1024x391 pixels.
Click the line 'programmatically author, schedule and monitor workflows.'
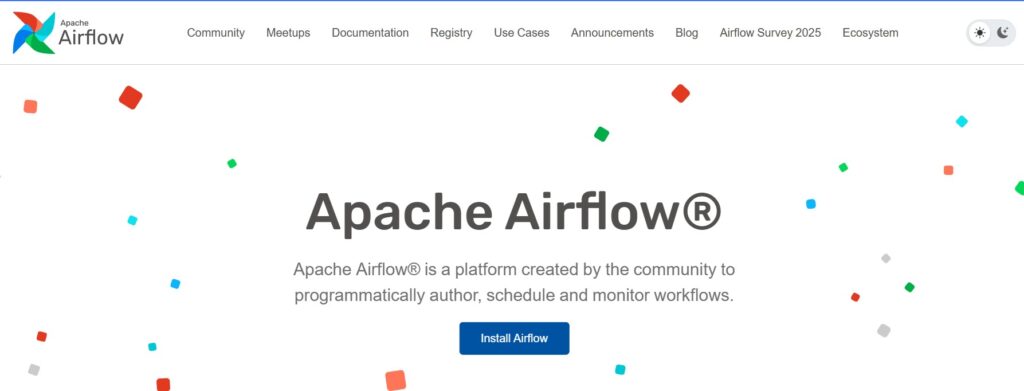pyautogui.click(x=514, y=295)
